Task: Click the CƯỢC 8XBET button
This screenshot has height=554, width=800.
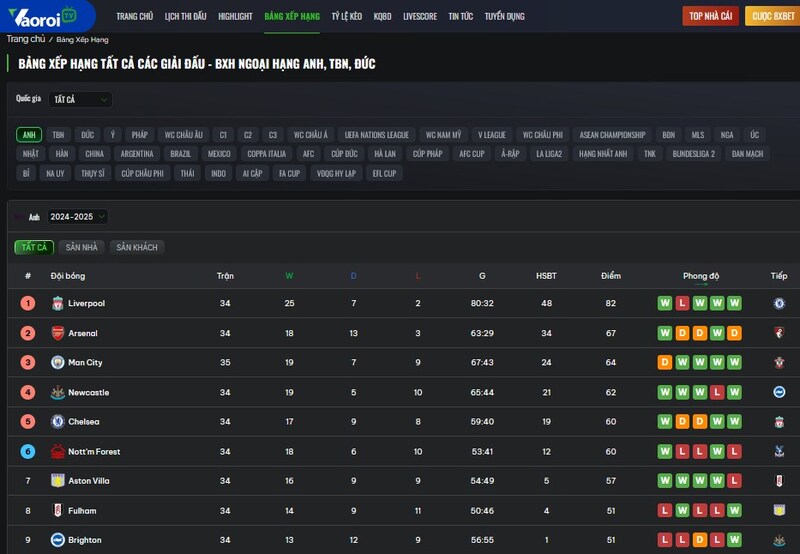Action: (773, 16)
